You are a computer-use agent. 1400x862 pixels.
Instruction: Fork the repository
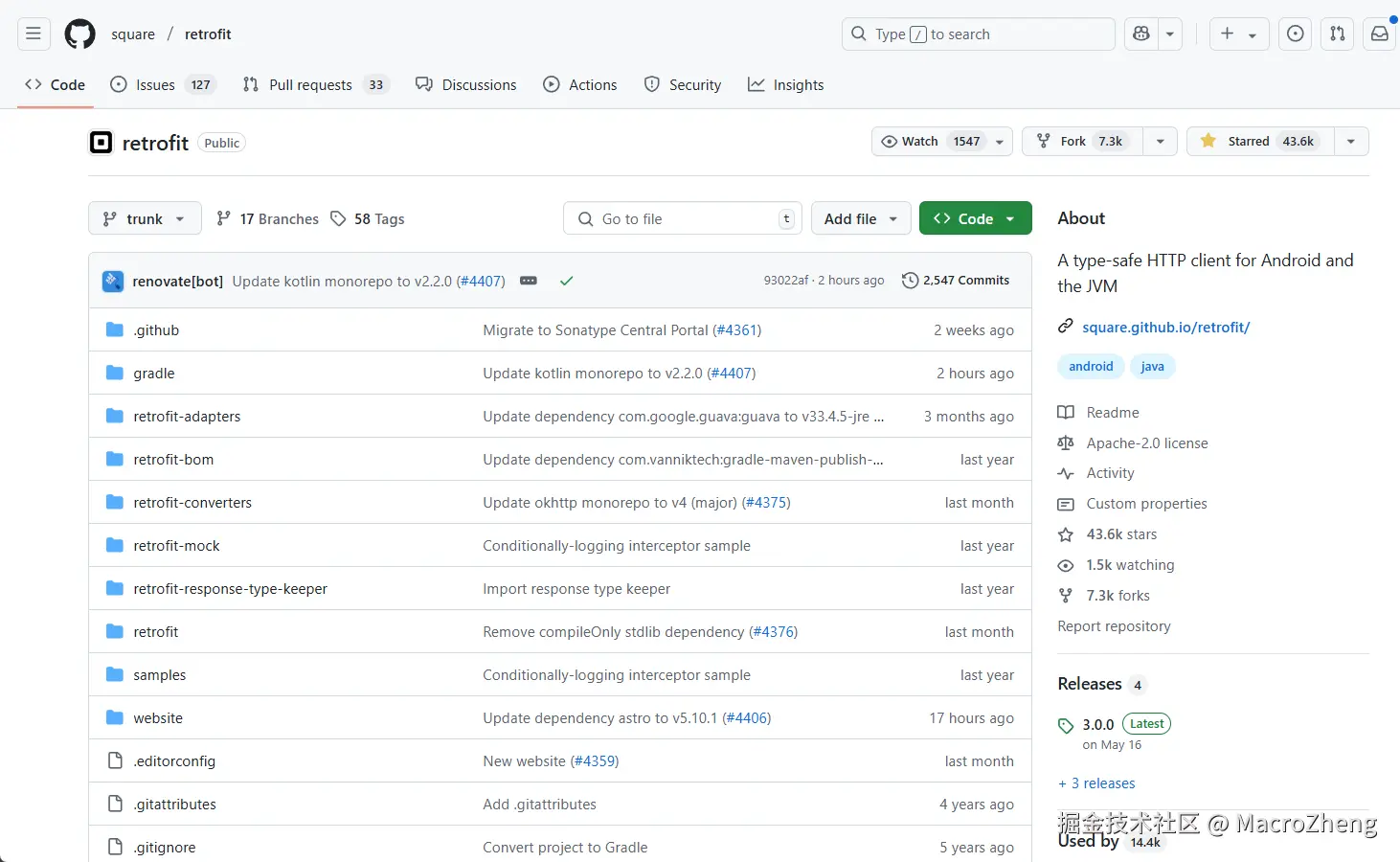[x=1083, y=142]
